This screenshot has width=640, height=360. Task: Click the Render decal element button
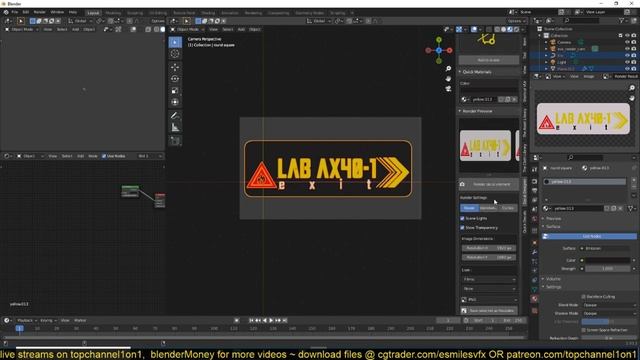click(x=489, y=184)
